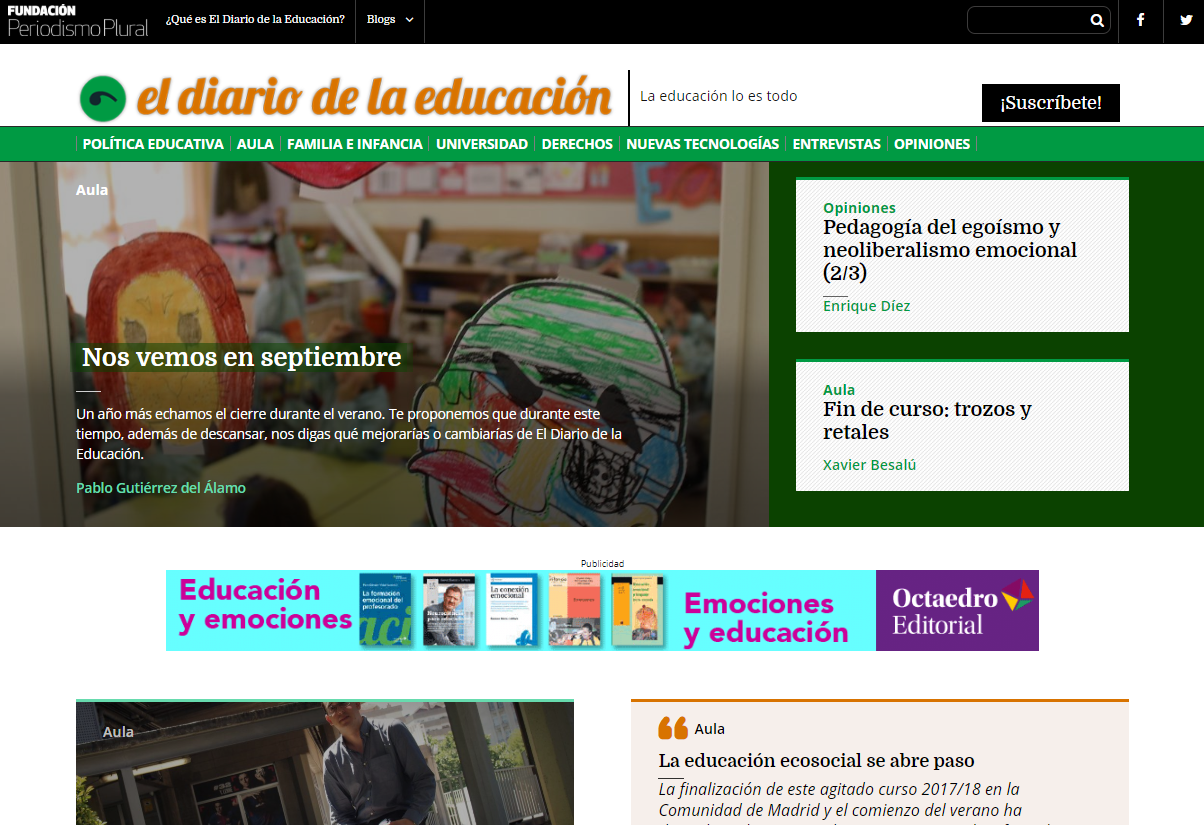Click the search magnifier icon

tap(1096, 20)
